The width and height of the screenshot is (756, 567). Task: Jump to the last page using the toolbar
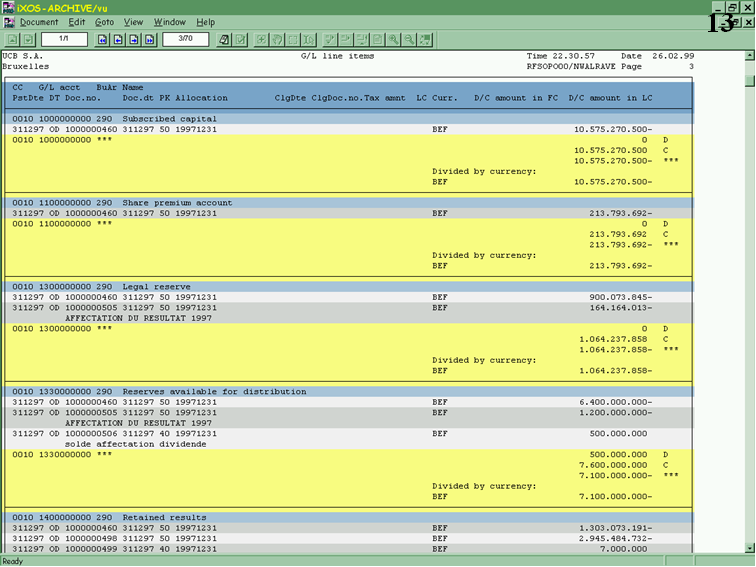tap(149, 39)
